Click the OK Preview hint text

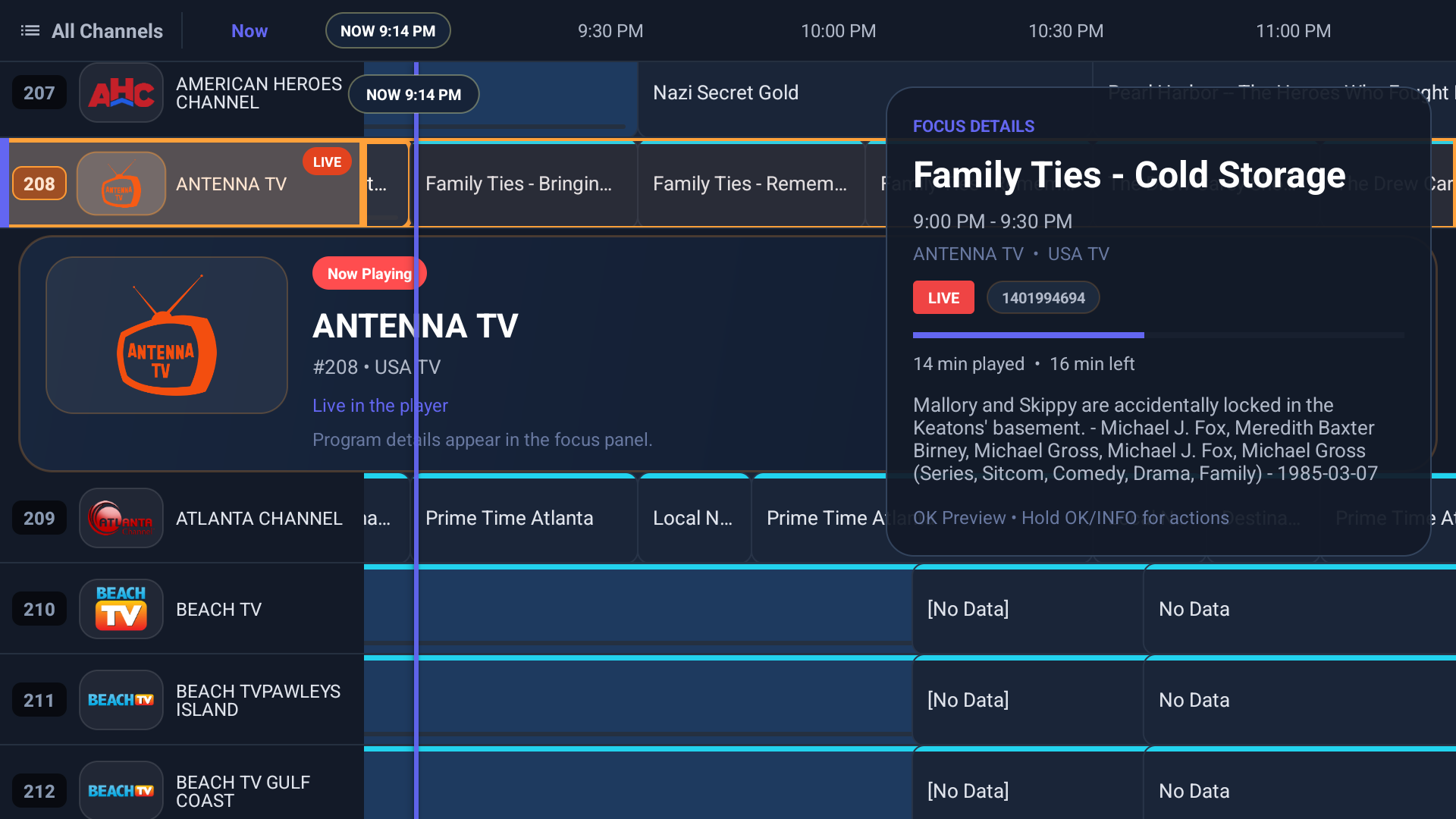click(1070, 518)
